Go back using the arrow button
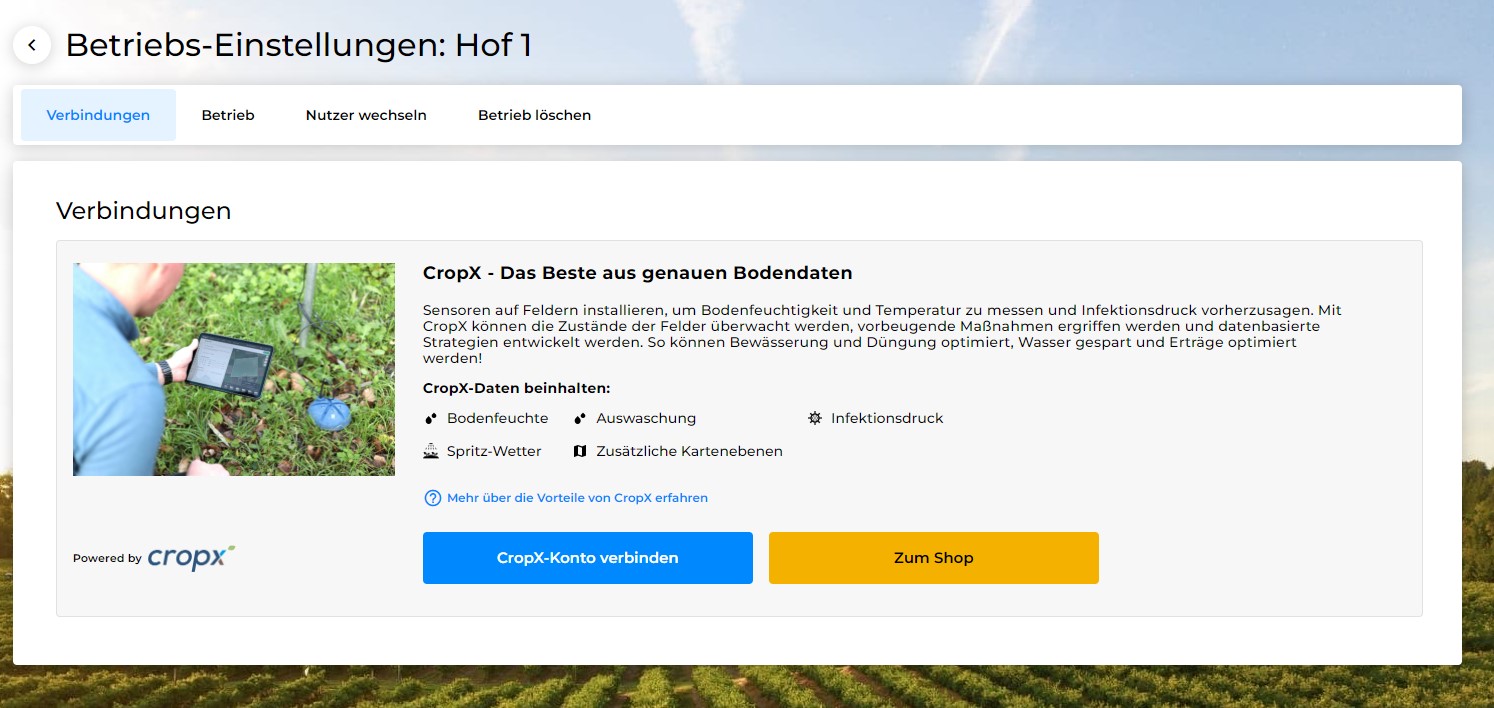The image size is (1494, 708). click(x=32, y=45)
